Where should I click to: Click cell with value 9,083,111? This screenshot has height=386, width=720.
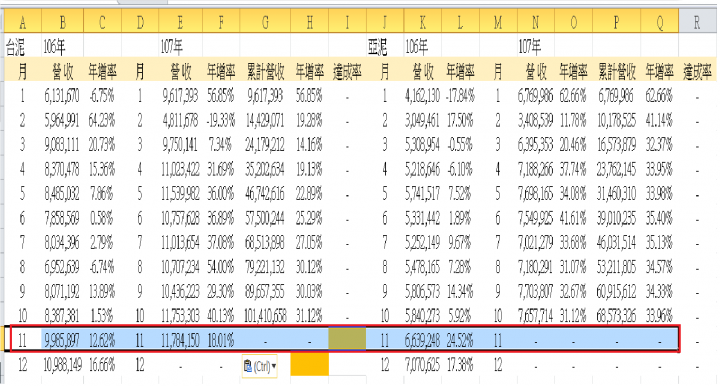point(62,145)
